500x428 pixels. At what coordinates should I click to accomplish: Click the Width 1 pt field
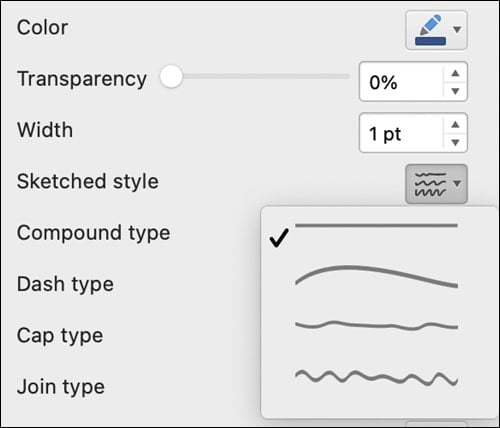pos(401,133)
